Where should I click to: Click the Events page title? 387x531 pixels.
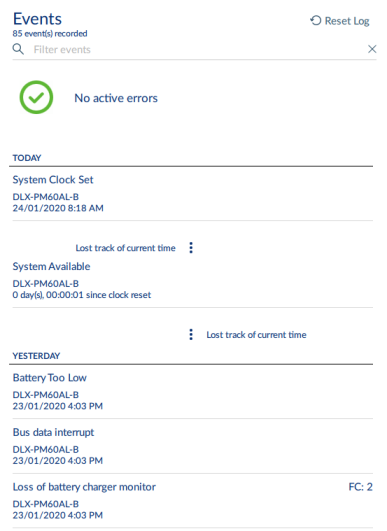coord(37,19)
